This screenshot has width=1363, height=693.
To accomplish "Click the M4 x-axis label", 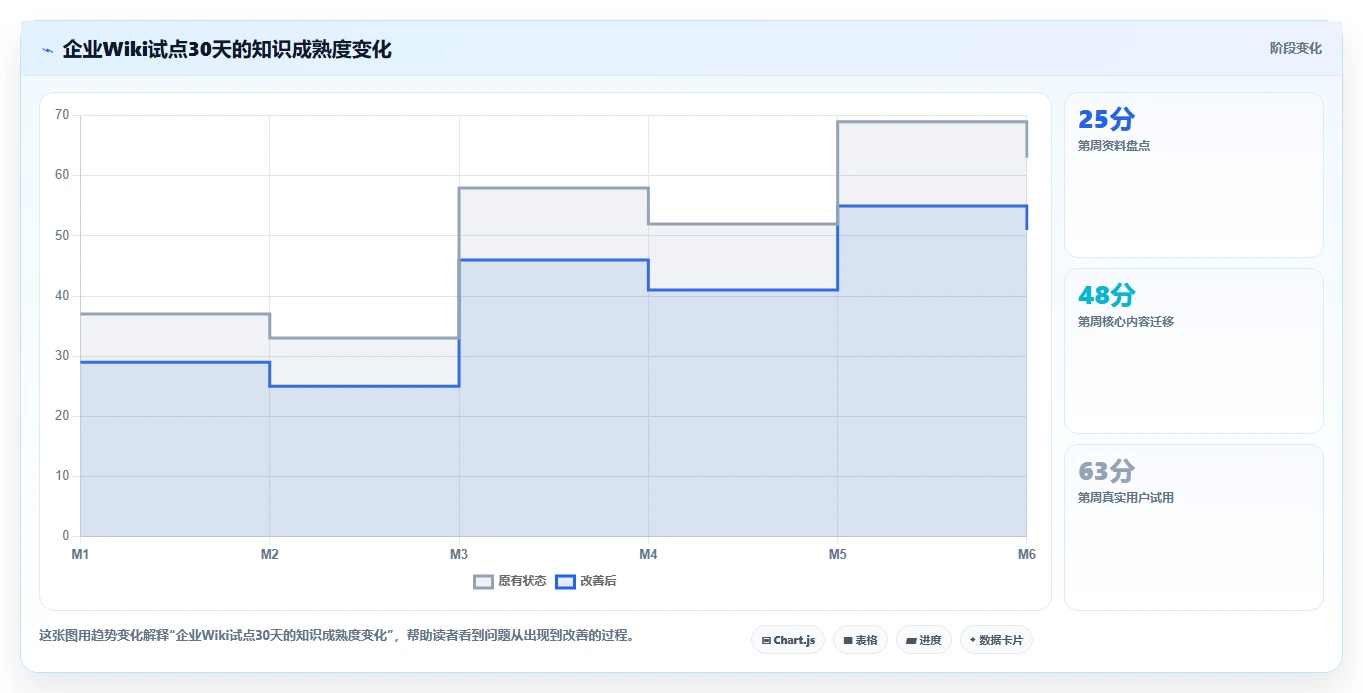I will tap(648, 554).
